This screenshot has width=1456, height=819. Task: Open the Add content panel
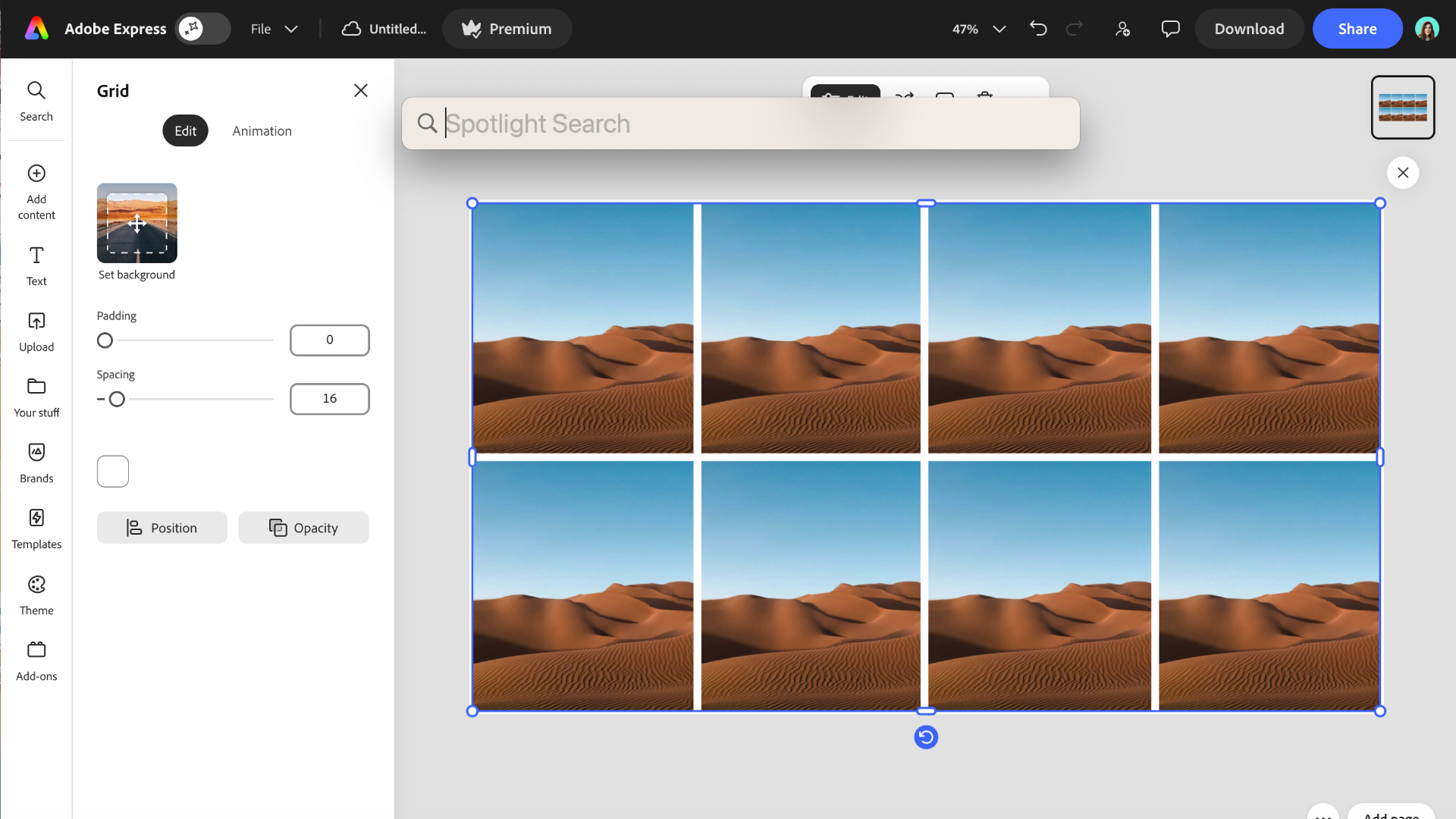tap(36, 192)
